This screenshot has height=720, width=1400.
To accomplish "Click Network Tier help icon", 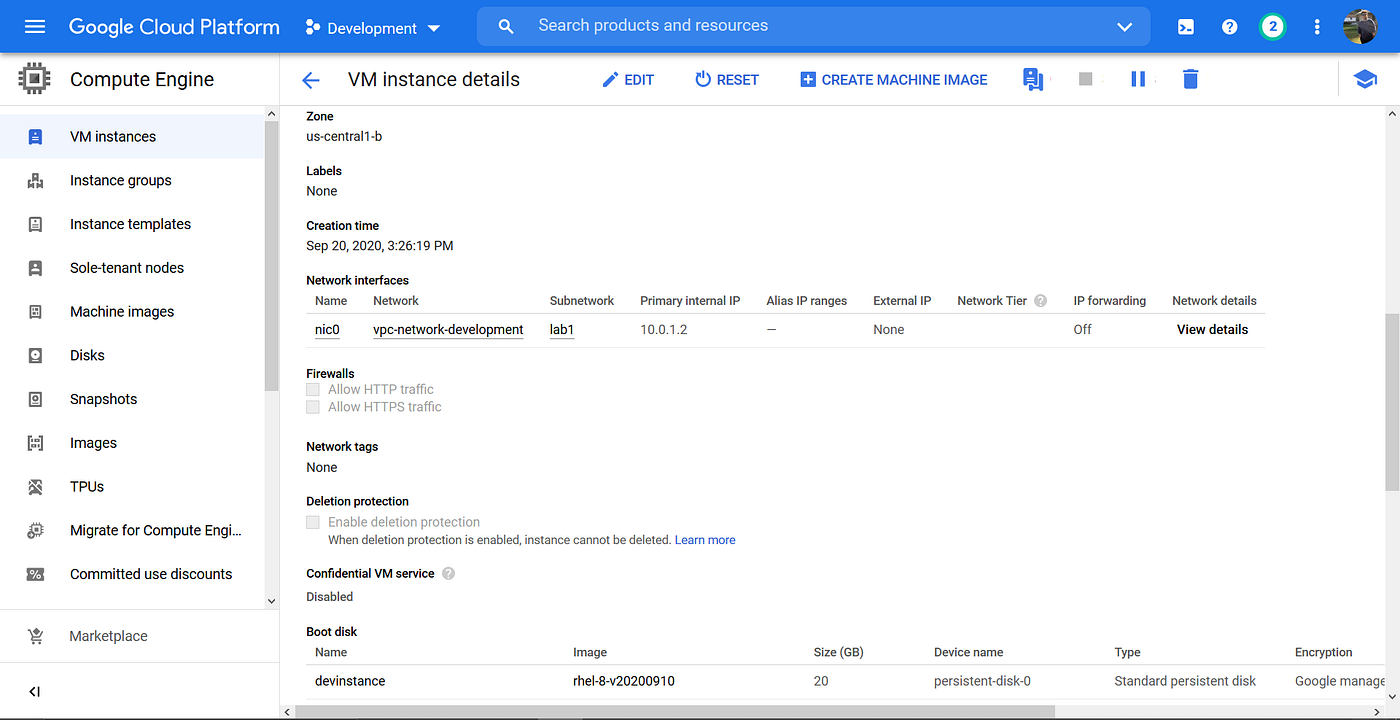I will pos(1041,300).
